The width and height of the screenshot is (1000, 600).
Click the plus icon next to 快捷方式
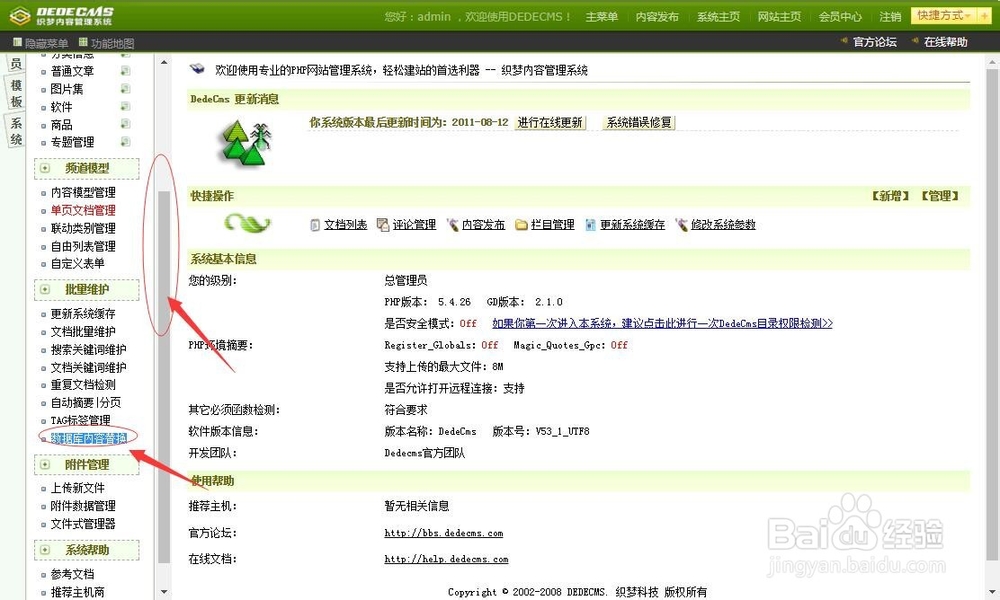[x=985, y=15]
